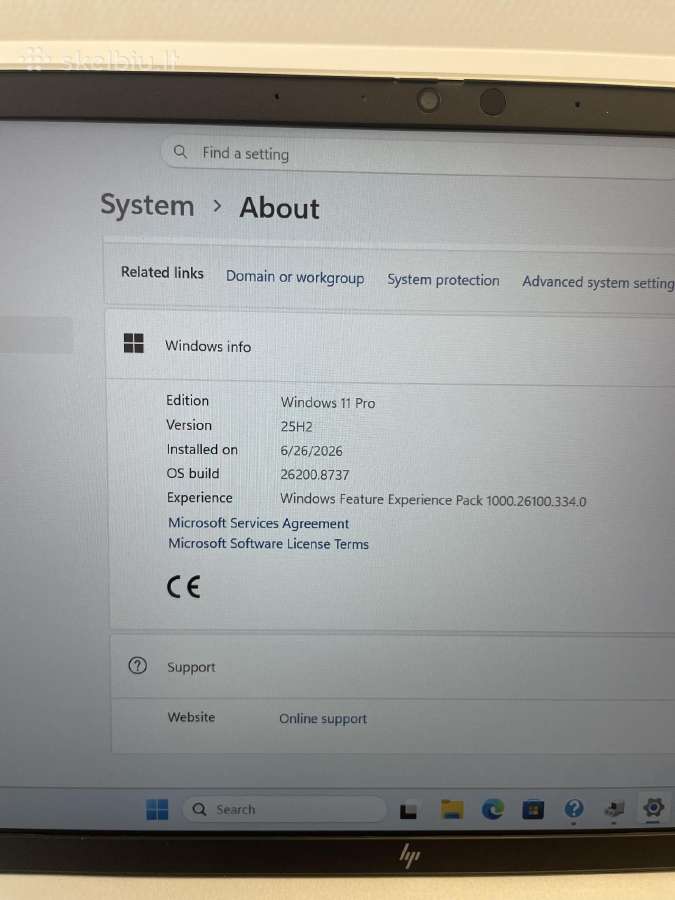Select the Windows Feature Experience Pack text
Image resolution: width=675 pixels, height=900 pixels.
click(433, 500)
